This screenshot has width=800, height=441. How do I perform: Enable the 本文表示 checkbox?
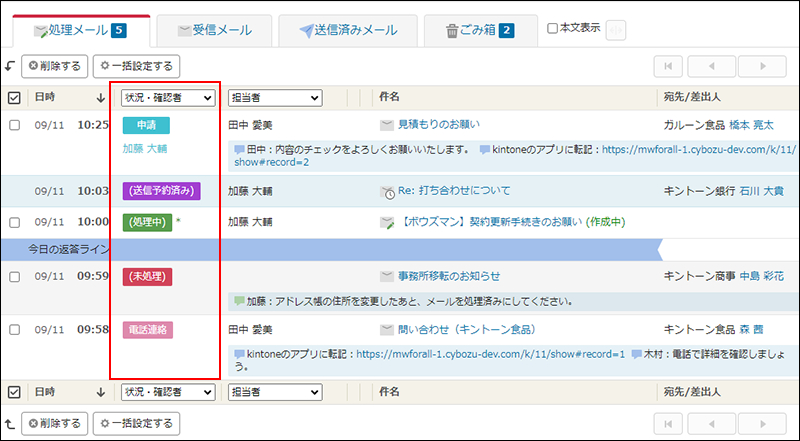tap(553, 29)
